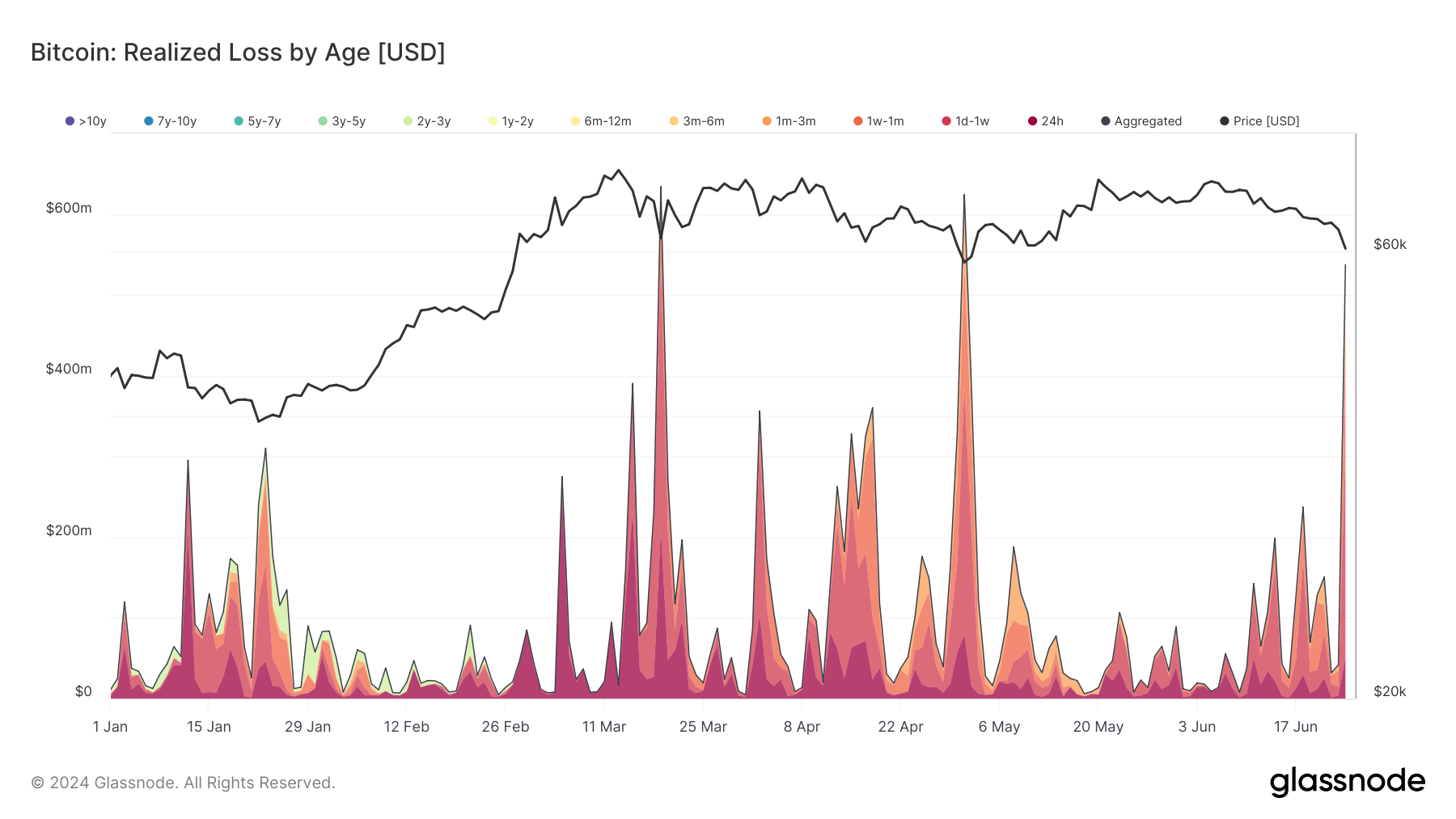The width and height of the screenshot is (1456, 819).
Task: Toggle the 7y-10y legend series
Action: pos(170,121)
